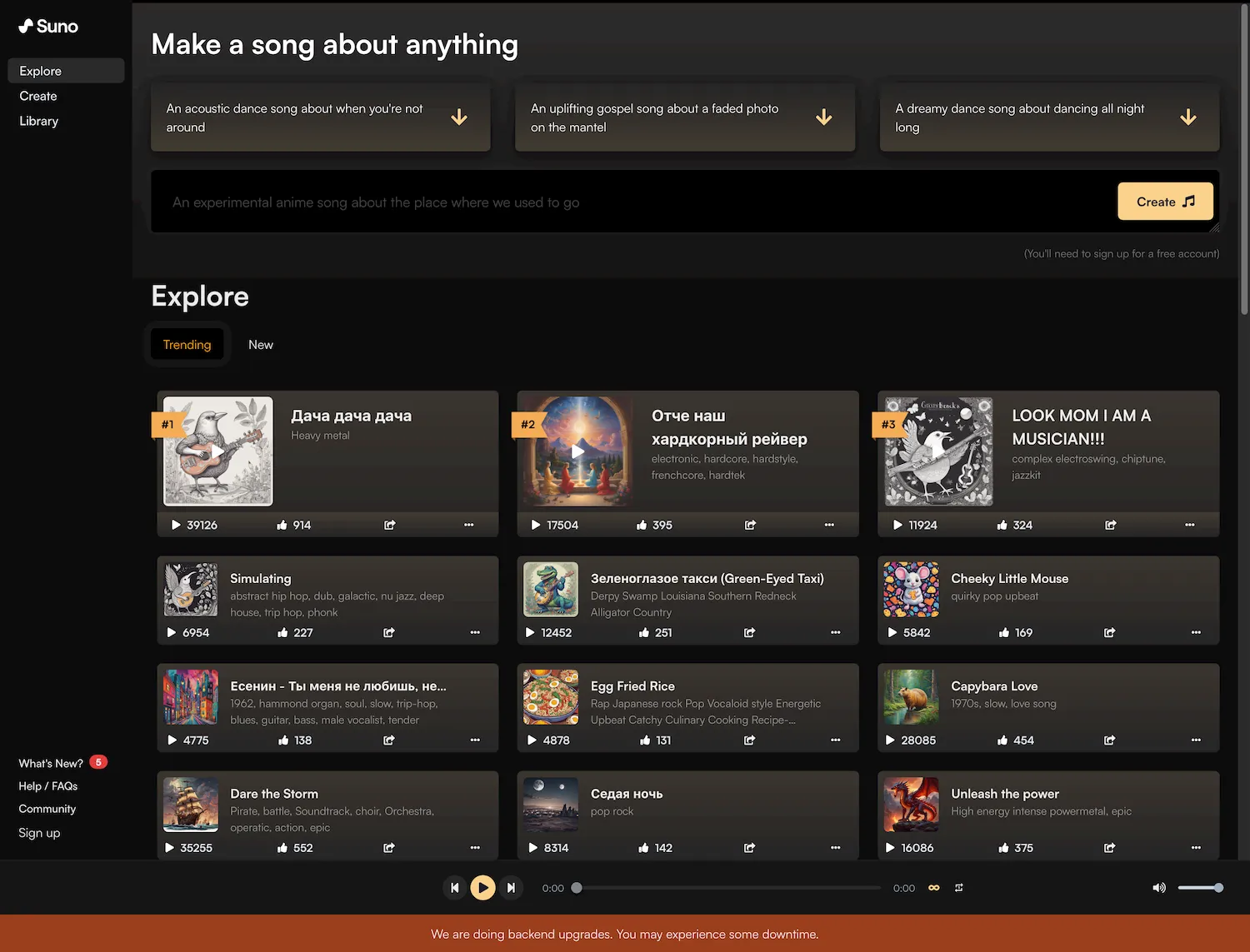Image resolution: width=1250 pixels, height=952 pixels.
Task: Like the Отче наш хардкорный рейвер song
Action: tap(642, 525)
